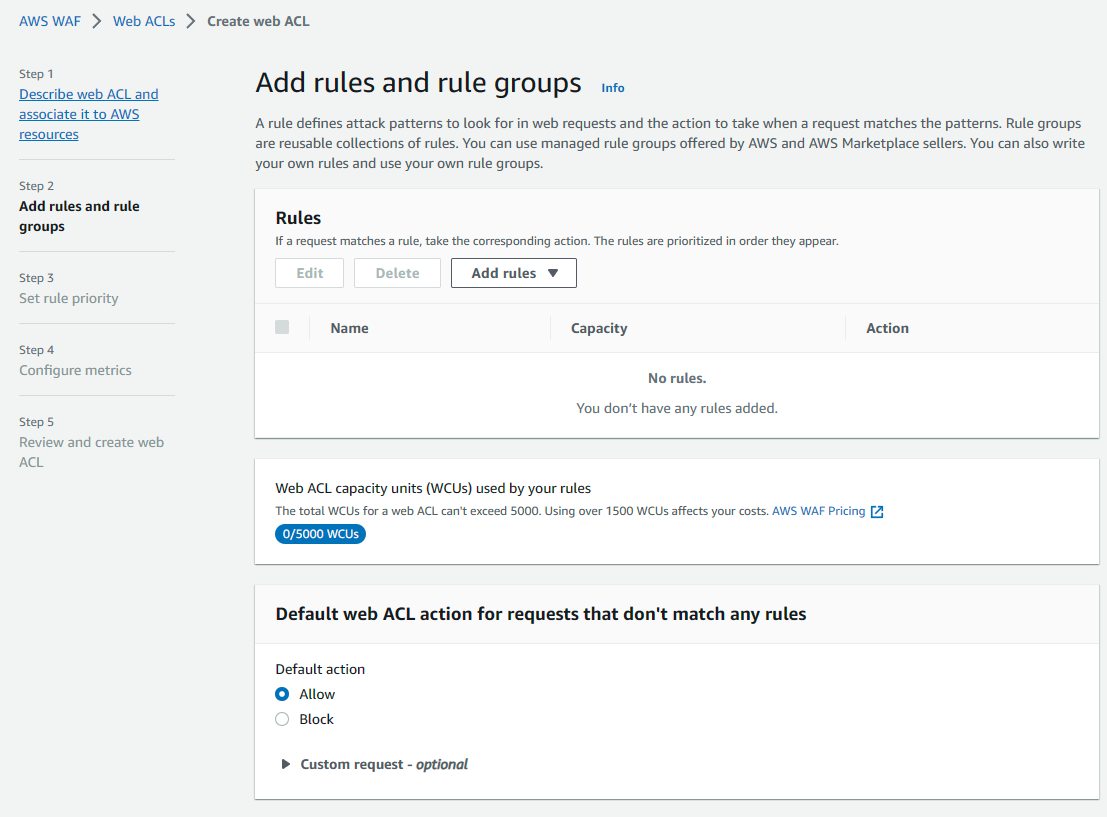1107x817 pixels.
Task: Open the Info link beside the heading
Action: pyautogui.click(x=613, y=88)
